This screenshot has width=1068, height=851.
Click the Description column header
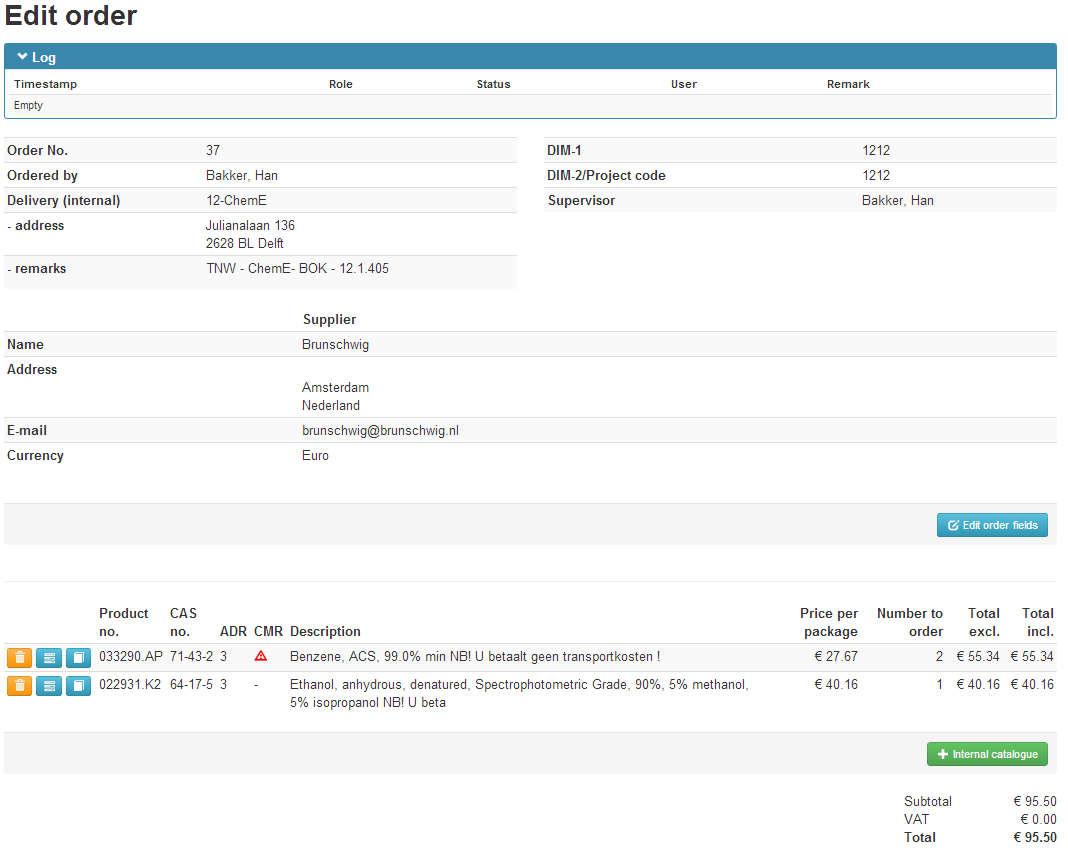[x=325, y=632]
